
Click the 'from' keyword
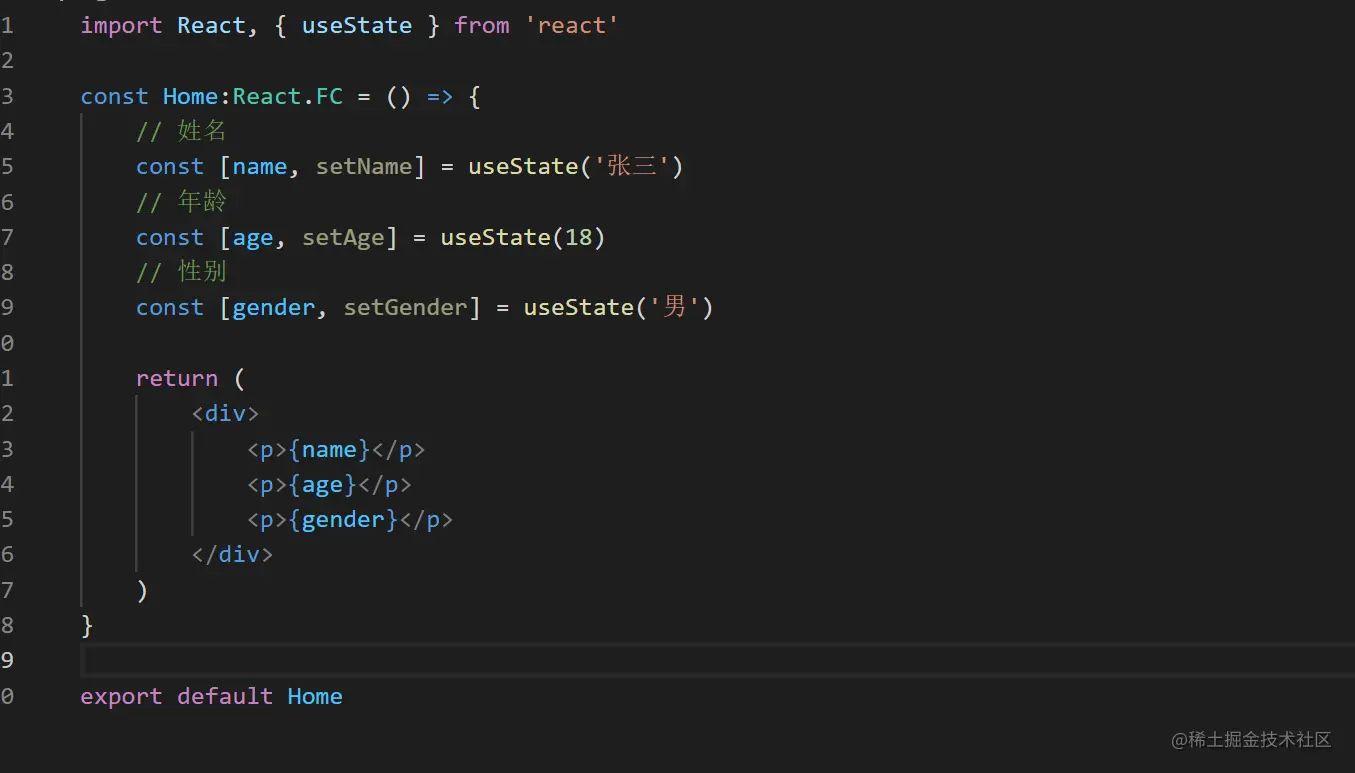(482, 26)
